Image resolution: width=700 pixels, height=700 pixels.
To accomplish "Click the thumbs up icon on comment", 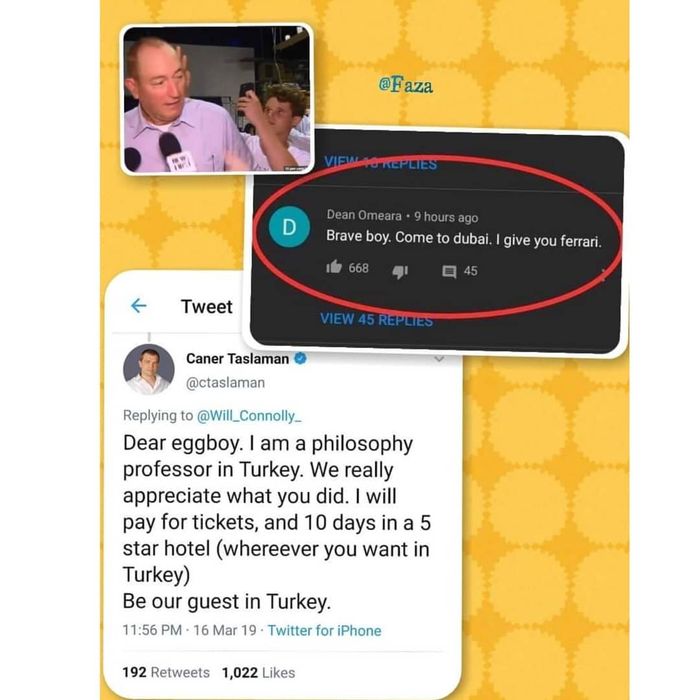I will (x=334, y=267).
